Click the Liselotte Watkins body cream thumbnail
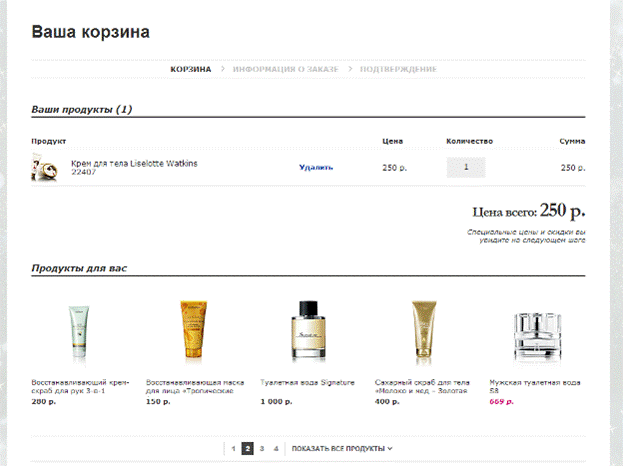This screenshot has width=623, height=466. (x=44, y=167)
